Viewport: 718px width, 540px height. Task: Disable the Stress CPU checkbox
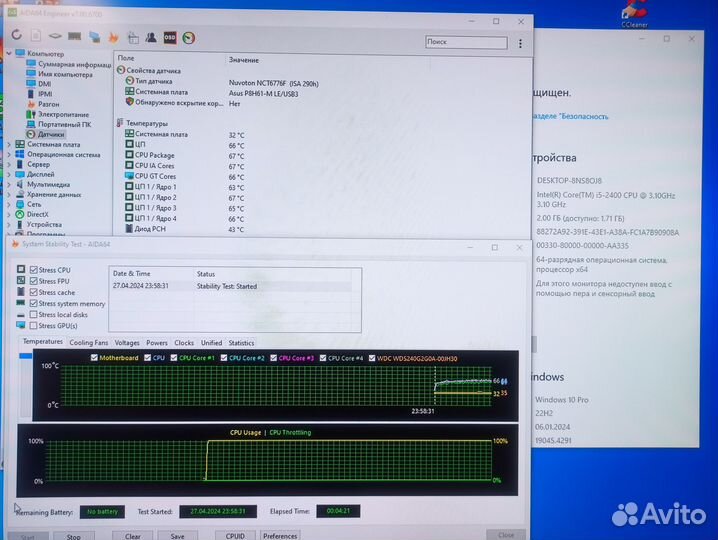point(35,270)
